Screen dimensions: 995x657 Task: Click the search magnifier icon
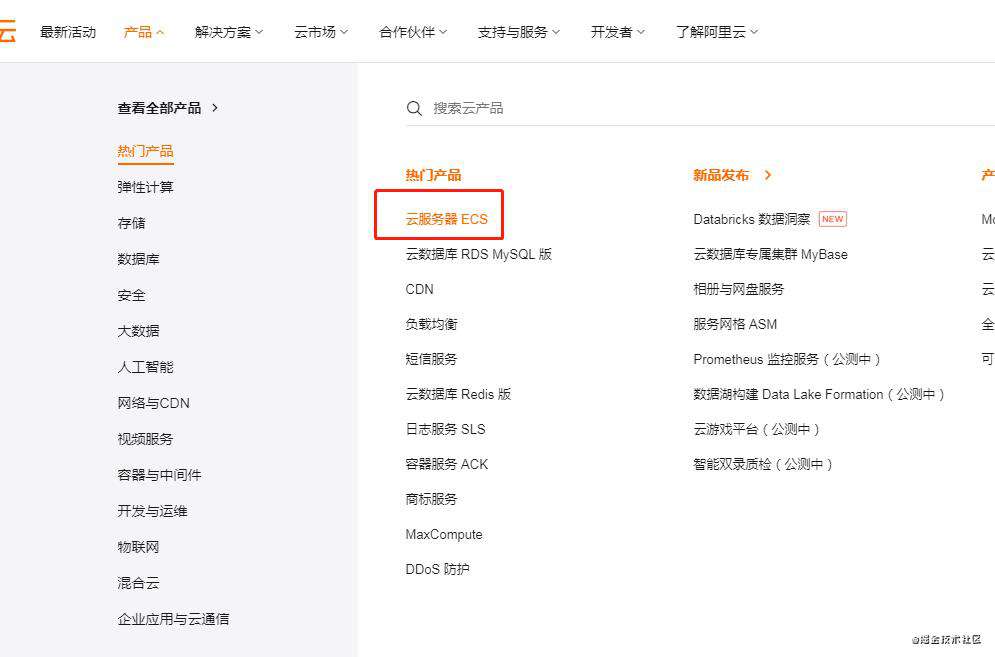click(414, 109)
